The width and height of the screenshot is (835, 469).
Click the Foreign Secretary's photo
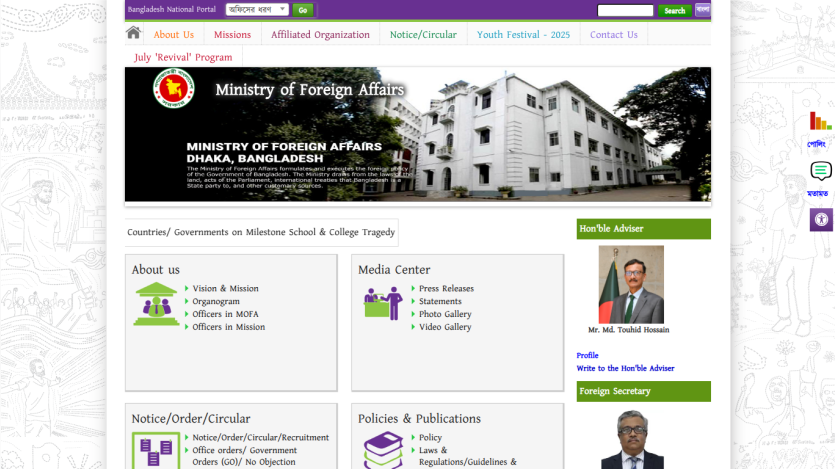click(x=632, y=439)
